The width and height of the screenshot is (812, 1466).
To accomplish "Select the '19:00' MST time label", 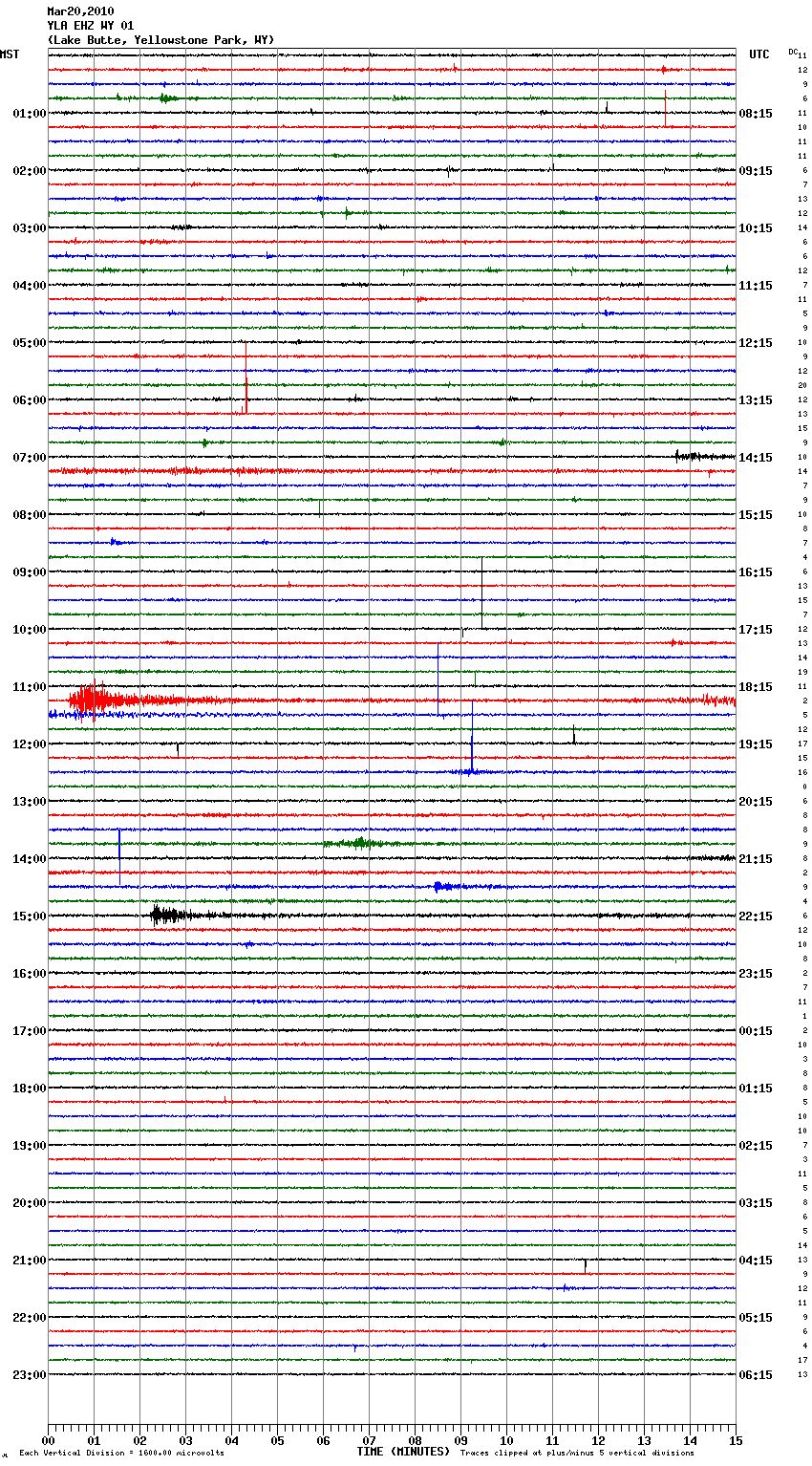I will pyautogui.click(x=30, y=1146).
